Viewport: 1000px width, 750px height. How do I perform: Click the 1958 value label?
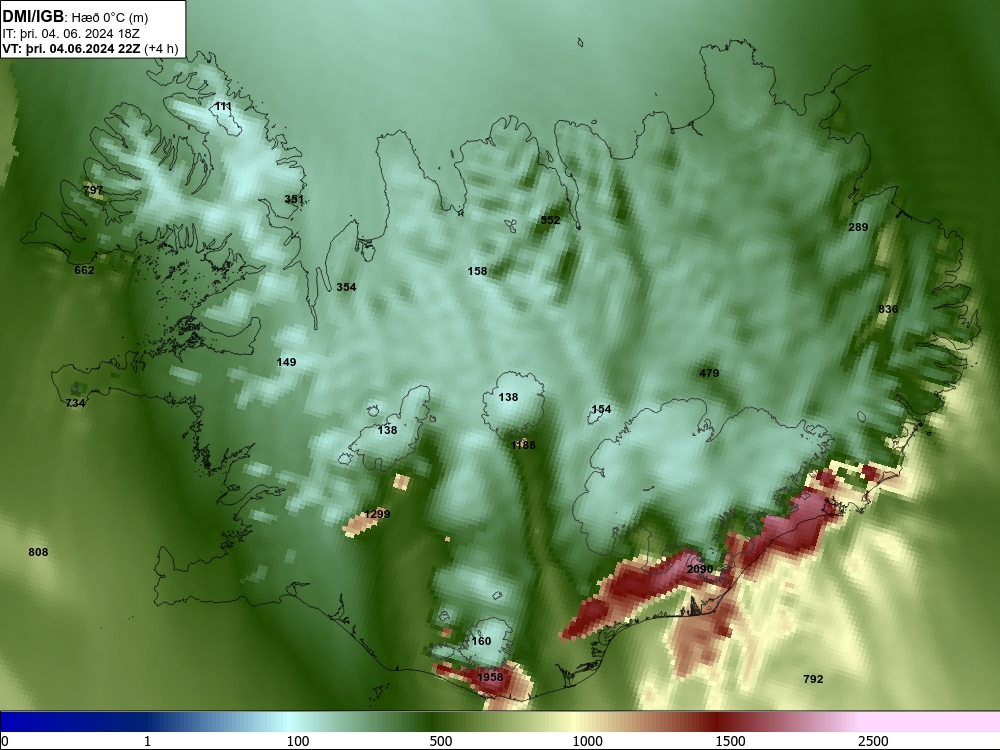pos(490,677)
